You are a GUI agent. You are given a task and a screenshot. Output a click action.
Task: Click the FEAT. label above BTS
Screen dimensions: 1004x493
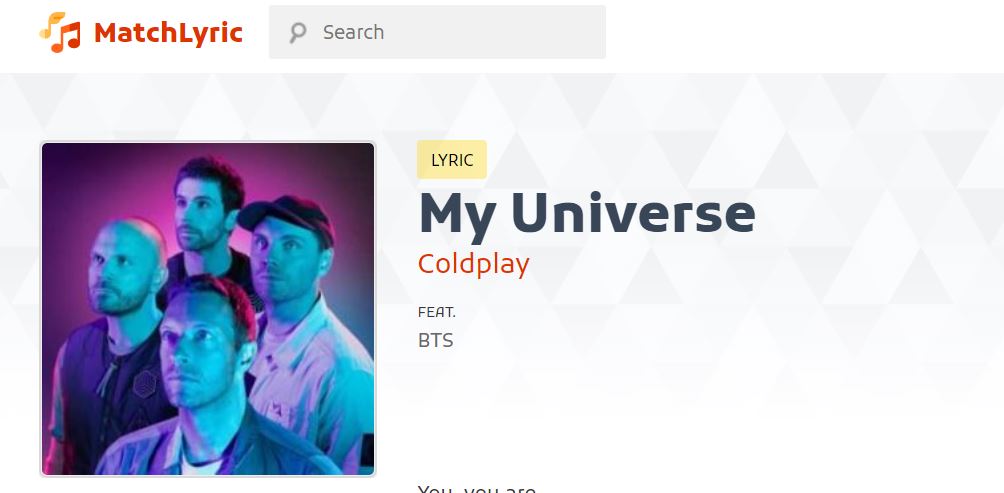coord(437,312)
